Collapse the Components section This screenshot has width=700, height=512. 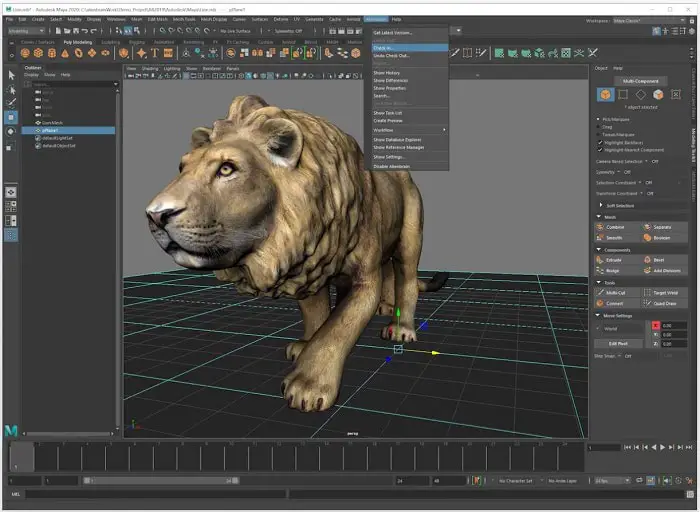(x=599, y=250)
